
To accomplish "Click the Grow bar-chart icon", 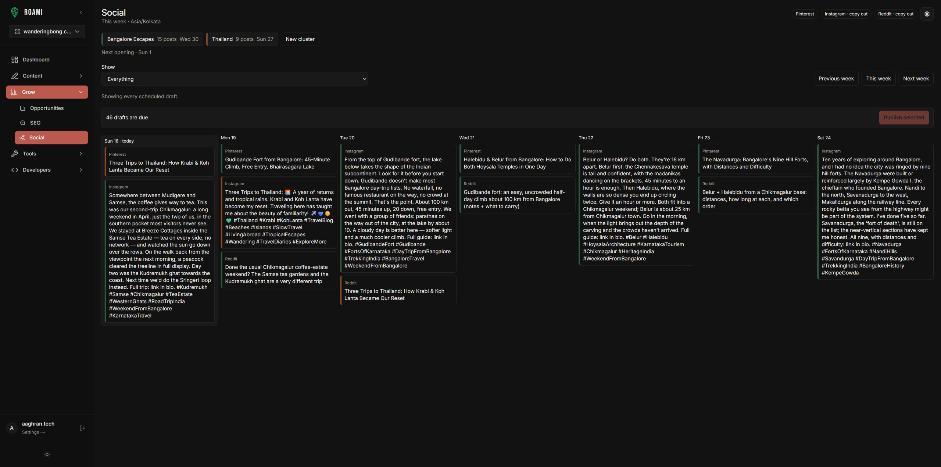I will (15, 92).
